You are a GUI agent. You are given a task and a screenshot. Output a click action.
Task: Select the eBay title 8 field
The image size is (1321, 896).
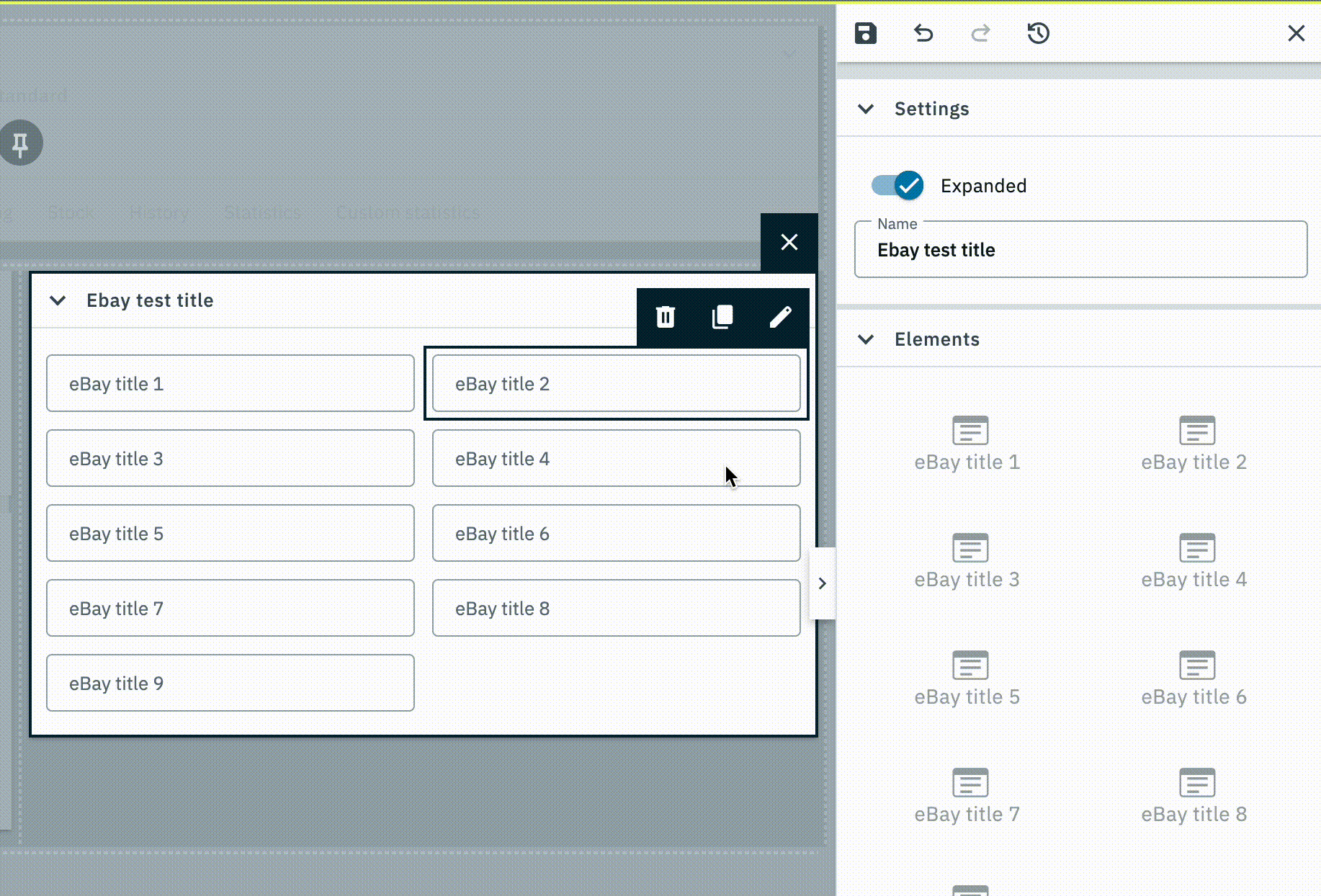click(617, 608)
